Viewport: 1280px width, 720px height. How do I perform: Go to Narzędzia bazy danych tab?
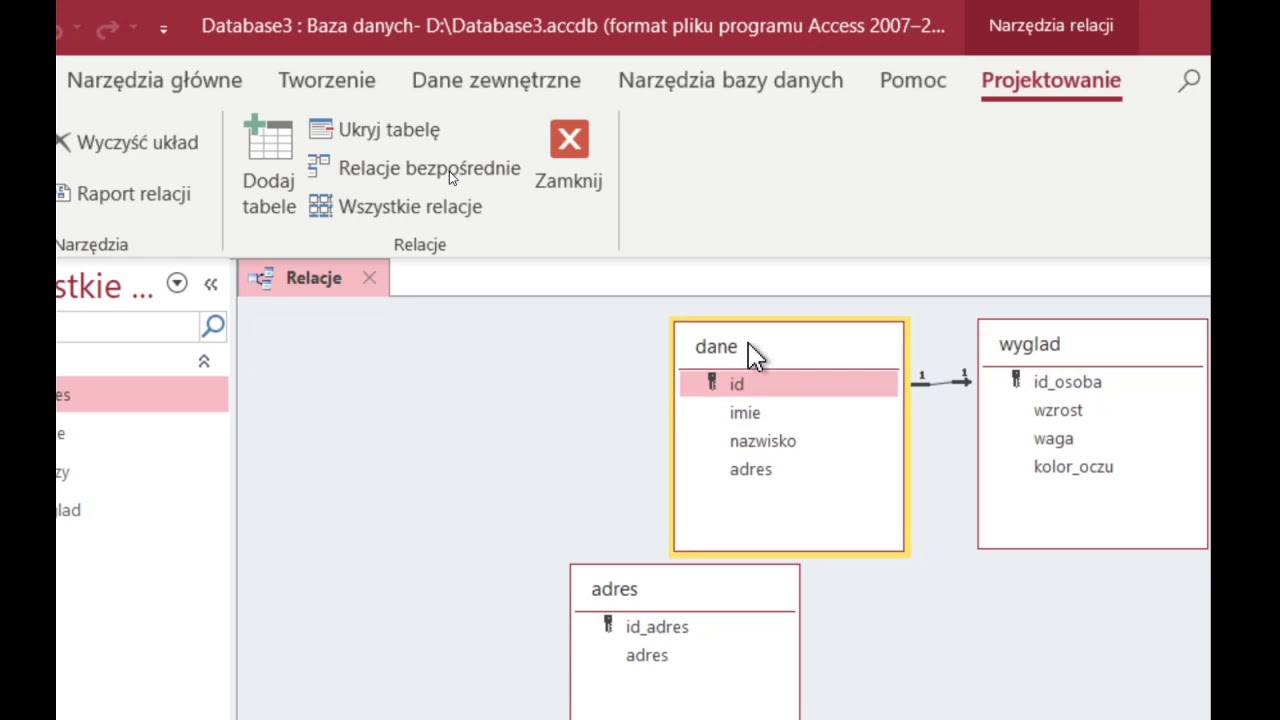pyautogui.click(x=731, y=80)
